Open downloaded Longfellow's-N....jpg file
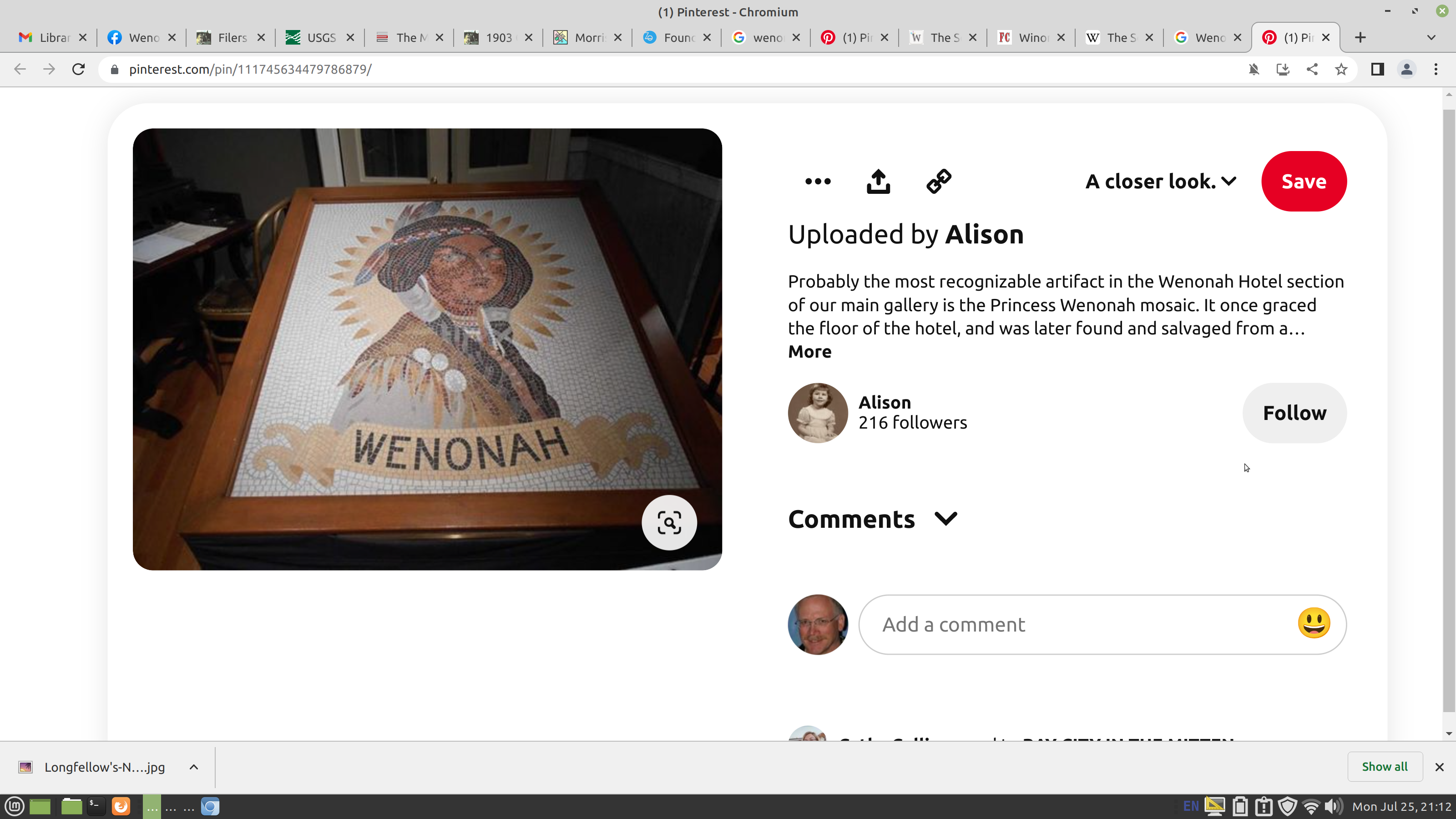Screen dimensions: 1456x819 (105, 767)
